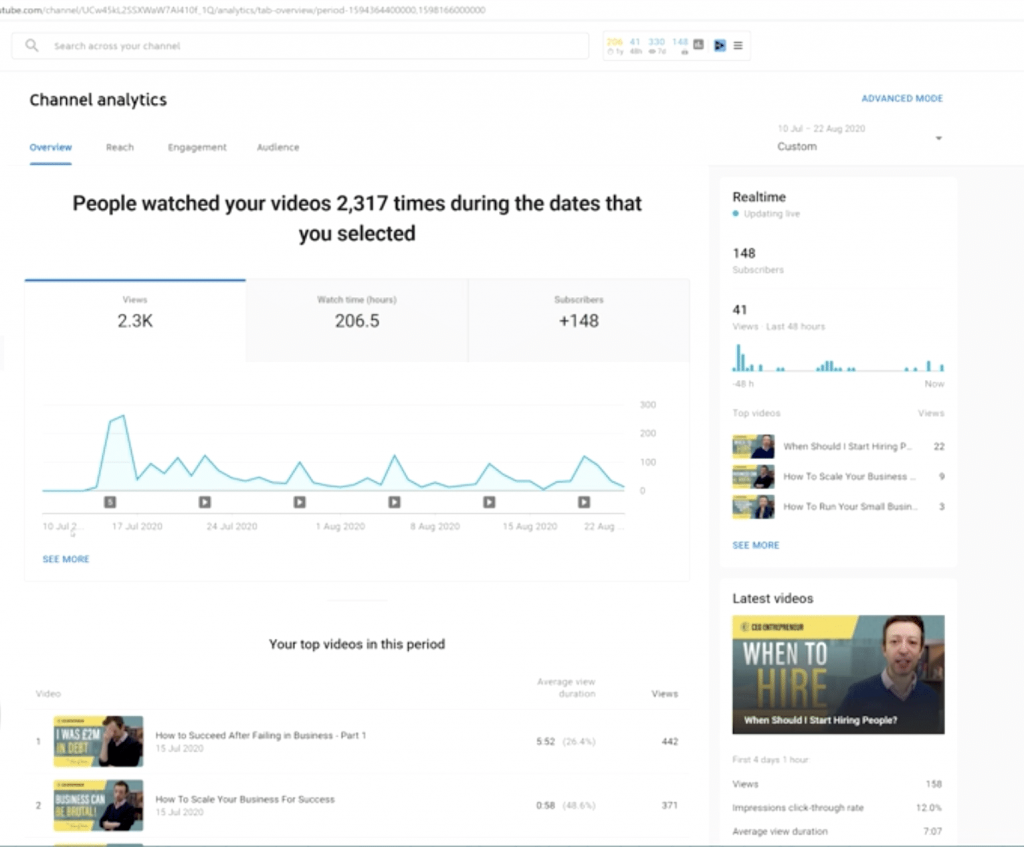Image resolution: width=1024 pixels, height=847 pixels.
Task: Click the video marker near 15 Aug 2020
Action: click(489, 502)
